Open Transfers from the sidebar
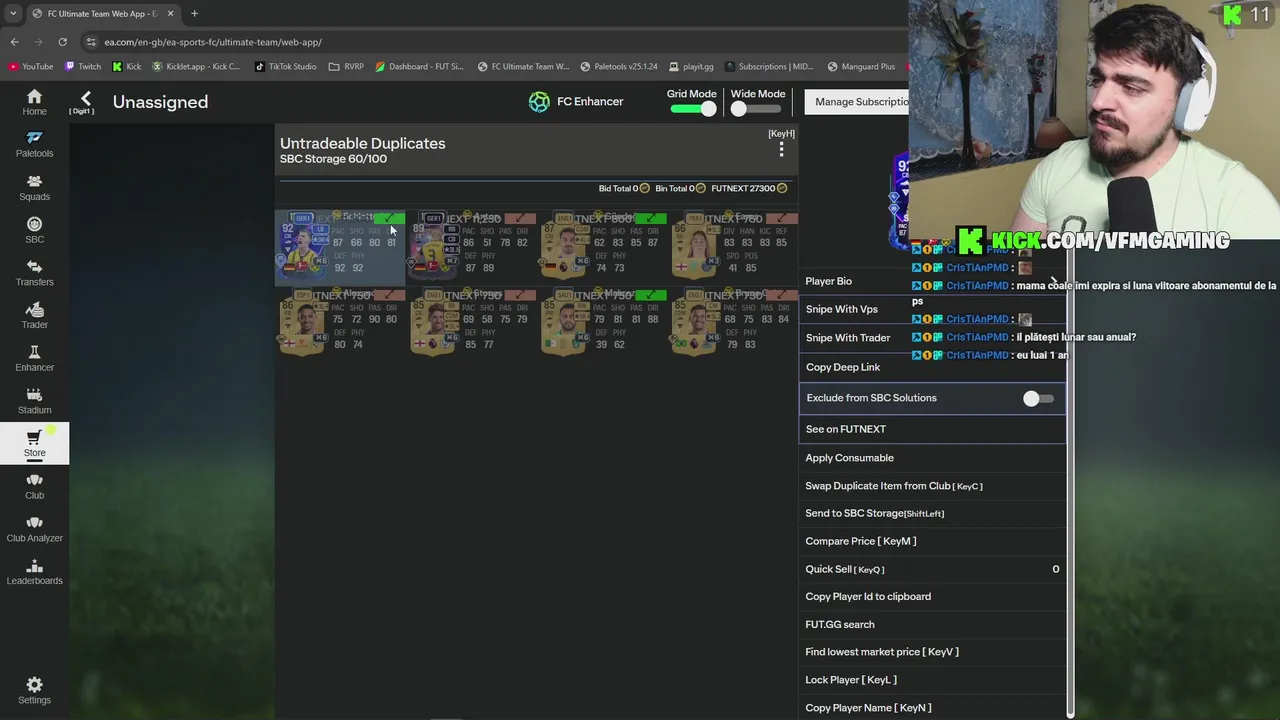 point(34,273)
